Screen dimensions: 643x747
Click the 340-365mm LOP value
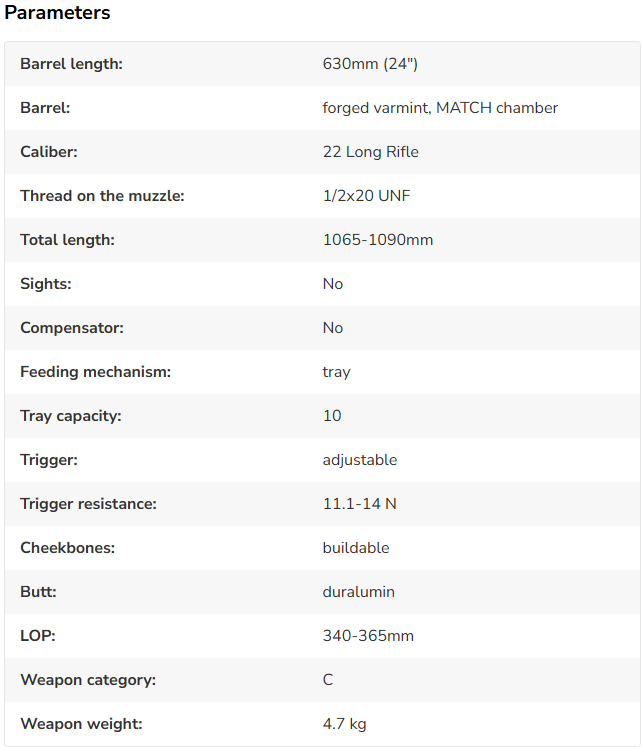click(368, 636)
